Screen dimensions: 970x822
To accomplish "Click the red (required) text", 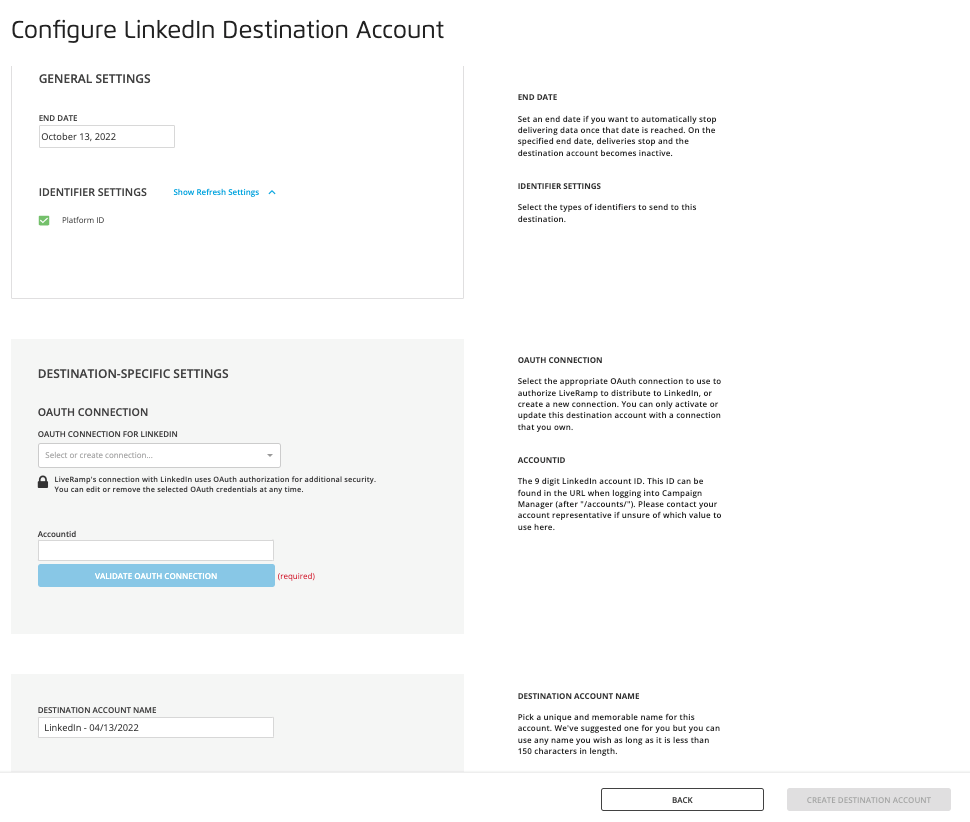I will click(296, 576).
